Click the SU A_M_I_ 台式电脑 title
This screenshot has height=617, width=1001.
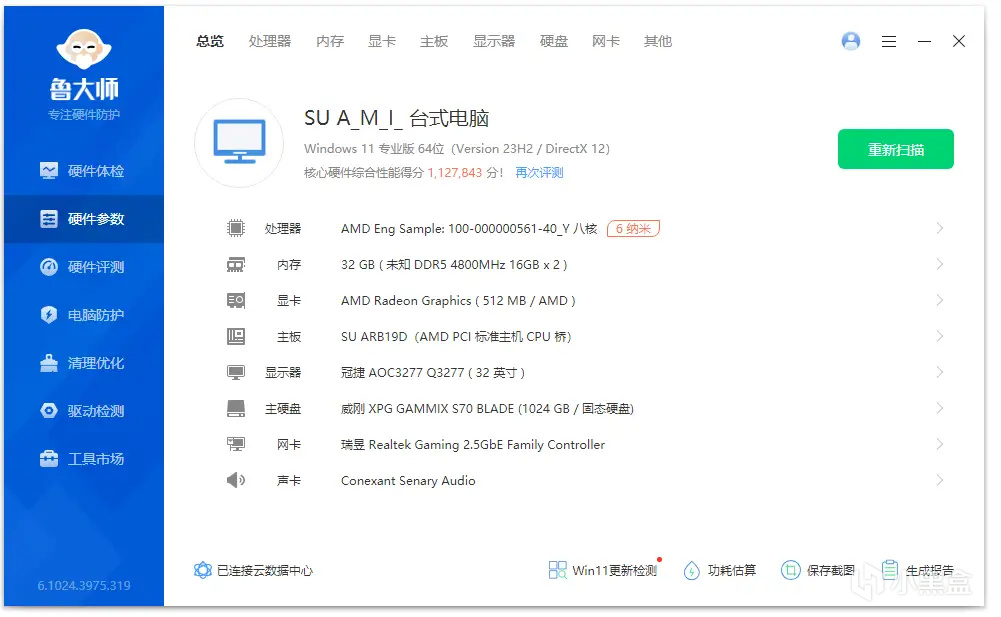(396, 118)
